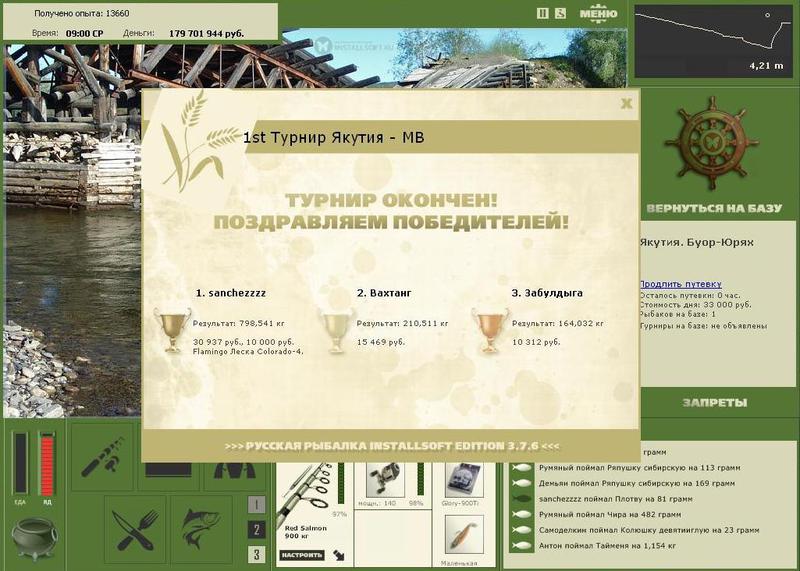800x571 pixels.
Task: Click the second place name Вахтанг
Action: 390,293
